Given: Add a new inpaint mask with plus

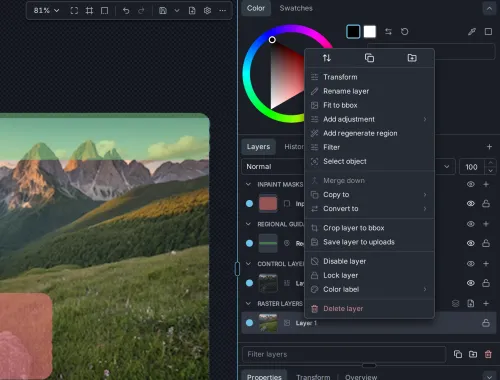Looking at the screenshot, I should pyautogui.click(x=486, y=184).
